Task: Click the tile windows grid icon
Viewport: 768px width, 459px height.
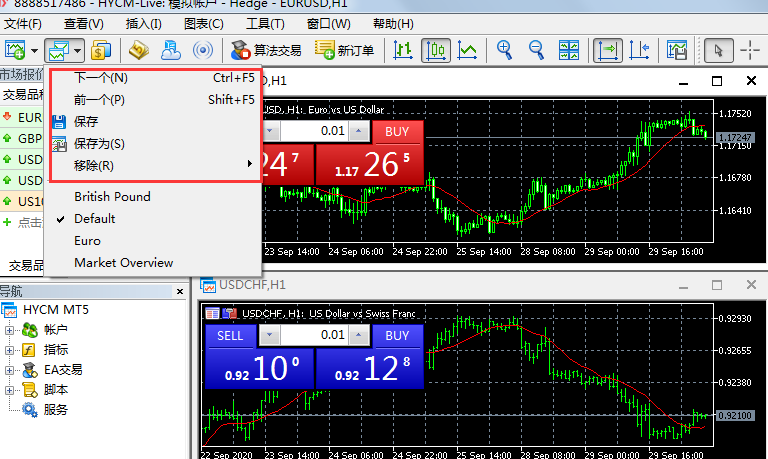Action: (568, 49)
